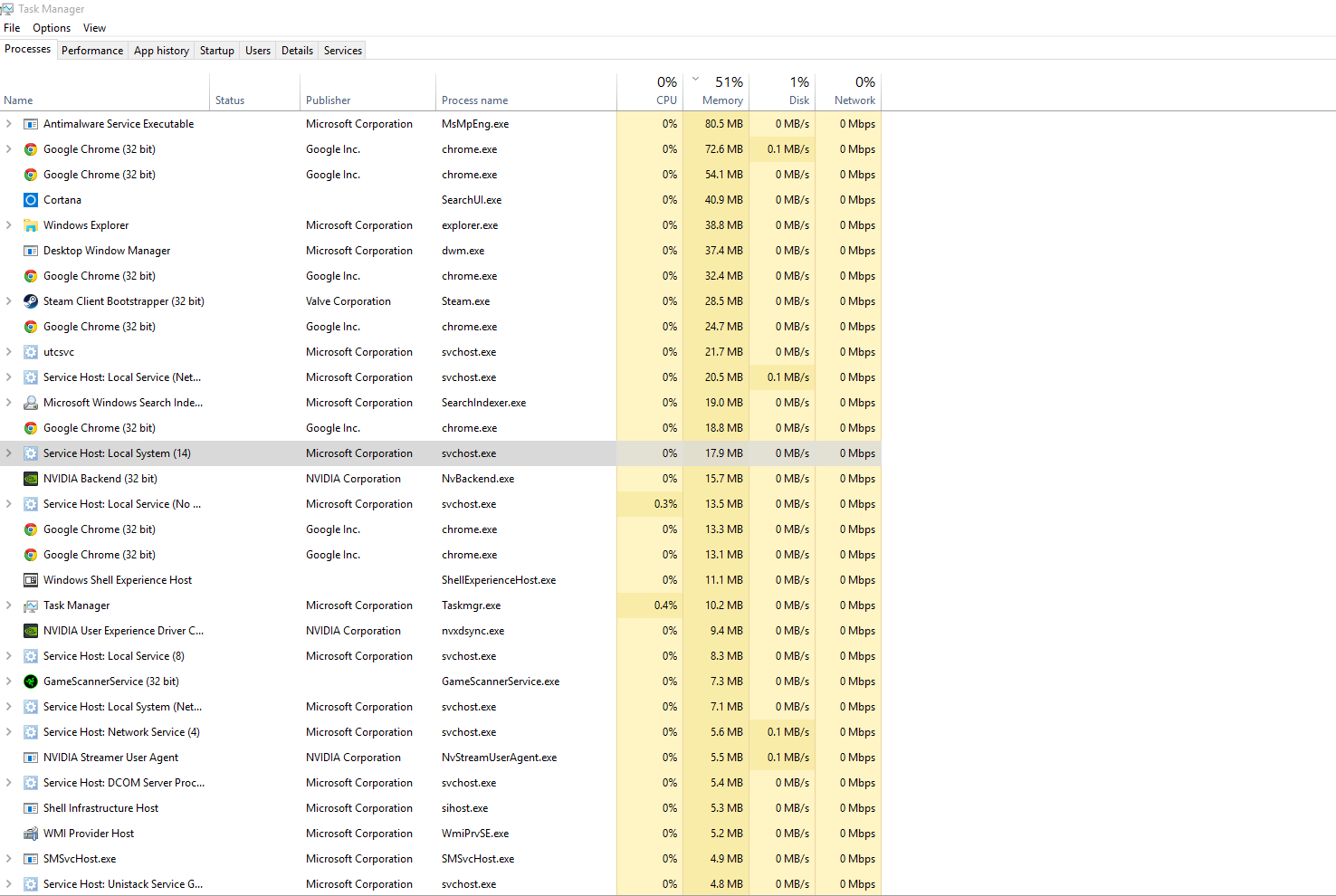Expand Service Host: Local System (14)
The image size is (1336, 896).
pos(9,453)
